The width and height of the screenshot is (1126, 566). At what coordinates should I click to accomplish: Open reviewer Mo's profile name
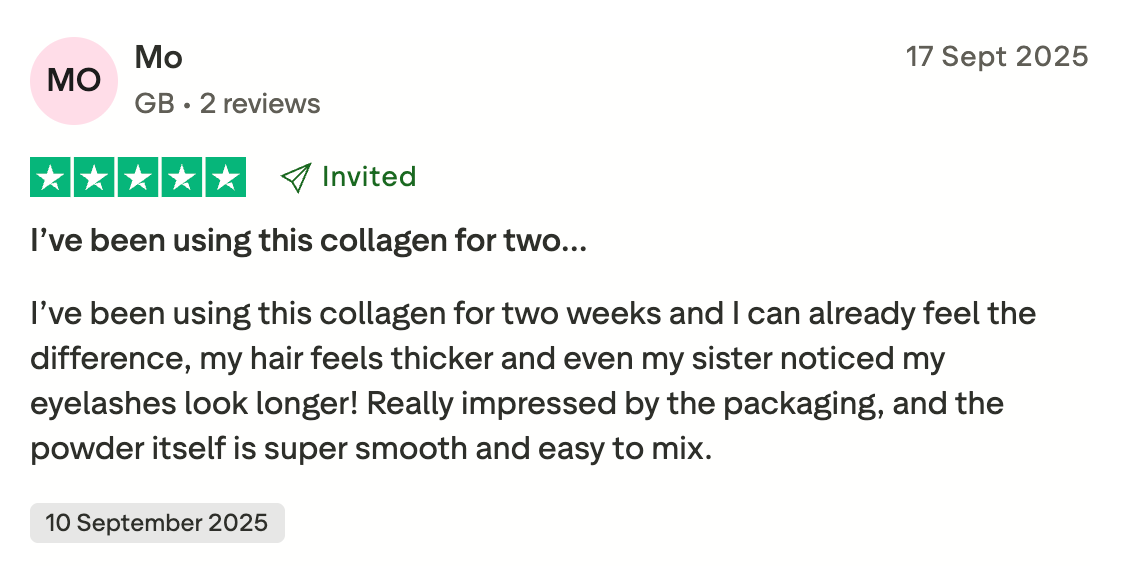[158, 58]
